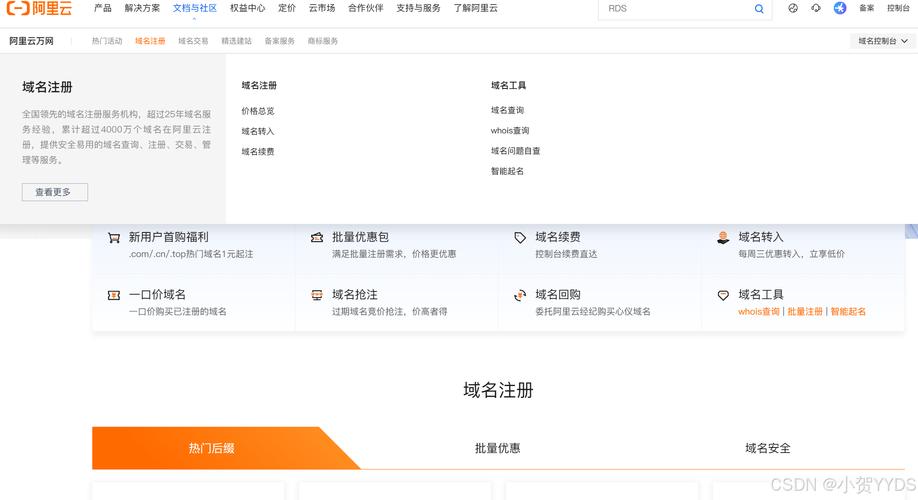
Task: Click the tag icon beside 域名续费
Action: [x=520, y=238]
